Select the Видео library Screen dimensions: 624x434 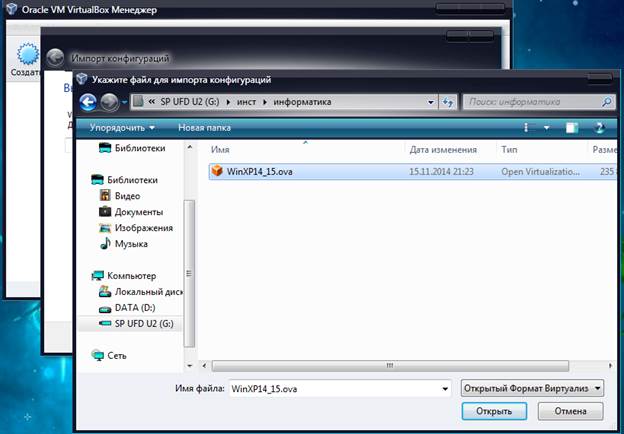click(x=119, y=196)
